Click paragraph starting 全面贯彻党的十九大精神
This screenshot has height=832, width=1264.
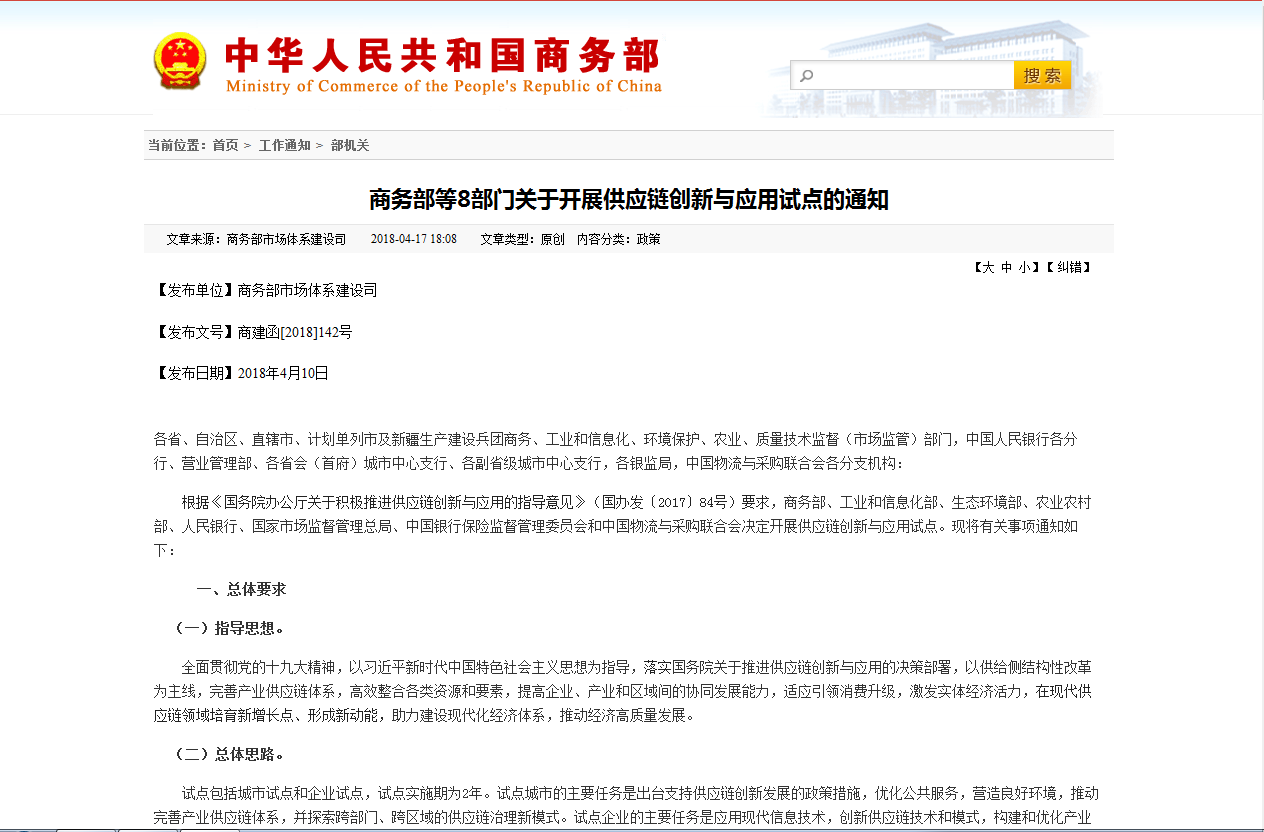pyautogui.click(x=623, y=691)
